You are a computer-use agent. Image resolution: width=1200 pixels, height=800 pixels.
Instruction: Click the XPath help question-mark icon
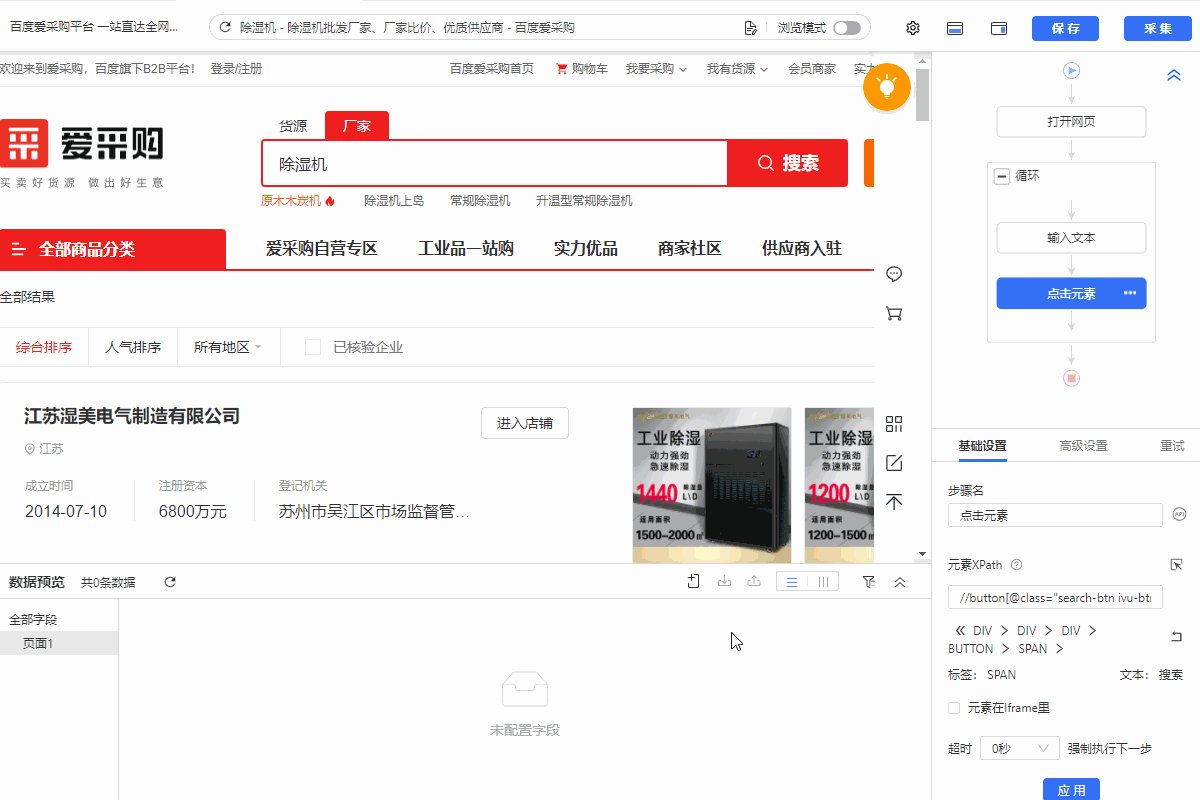coord(1015,565)
